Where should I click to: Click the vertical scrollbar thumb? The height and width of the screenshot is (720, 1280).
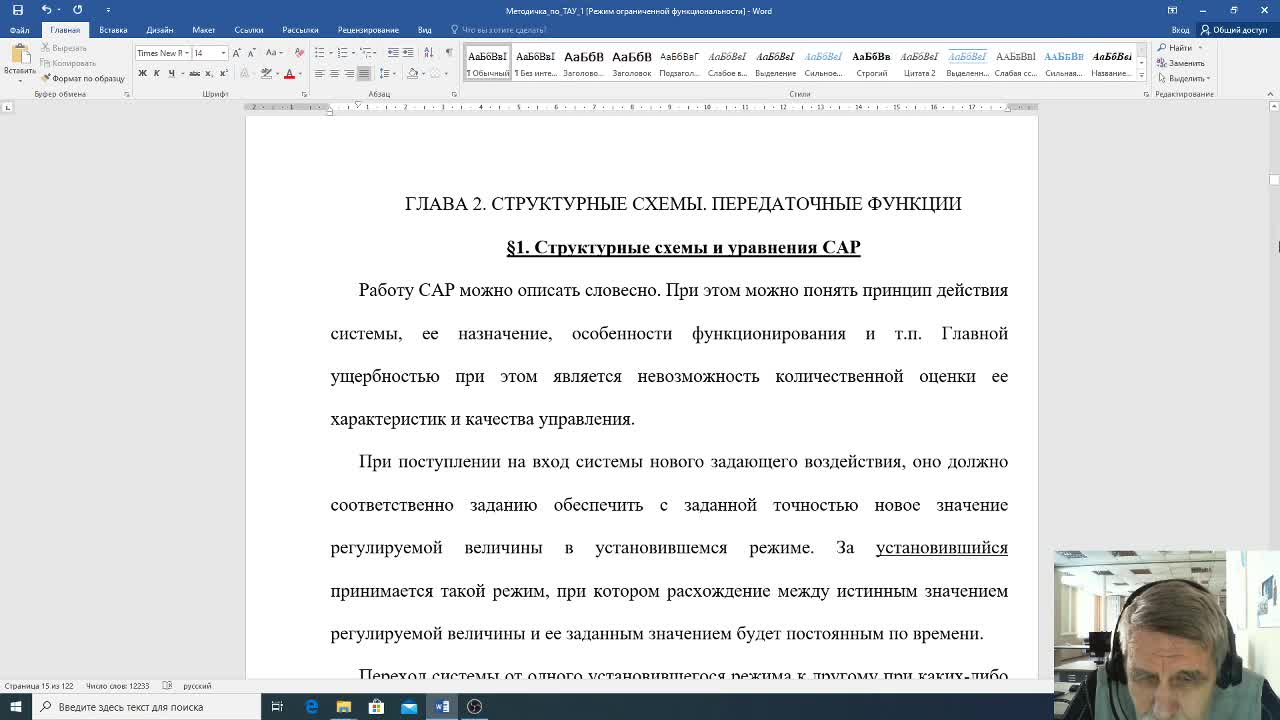tap(1274, 180)
